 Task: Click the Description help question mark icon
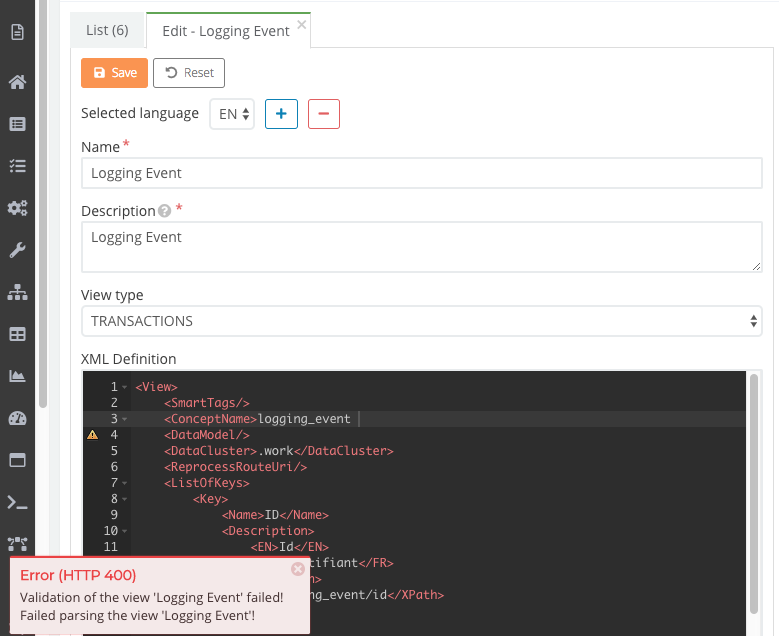pos(165,211)
